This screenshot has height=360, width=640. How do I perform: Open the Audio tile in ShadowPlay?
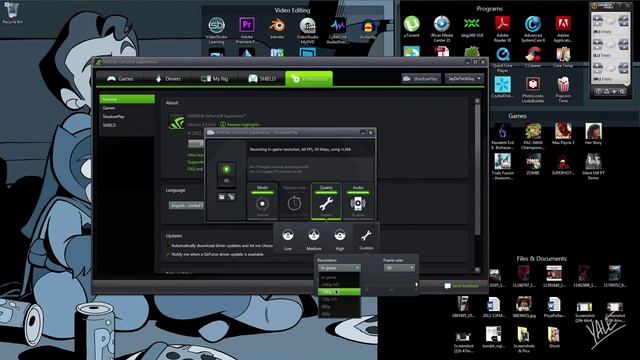pos(358,201)
